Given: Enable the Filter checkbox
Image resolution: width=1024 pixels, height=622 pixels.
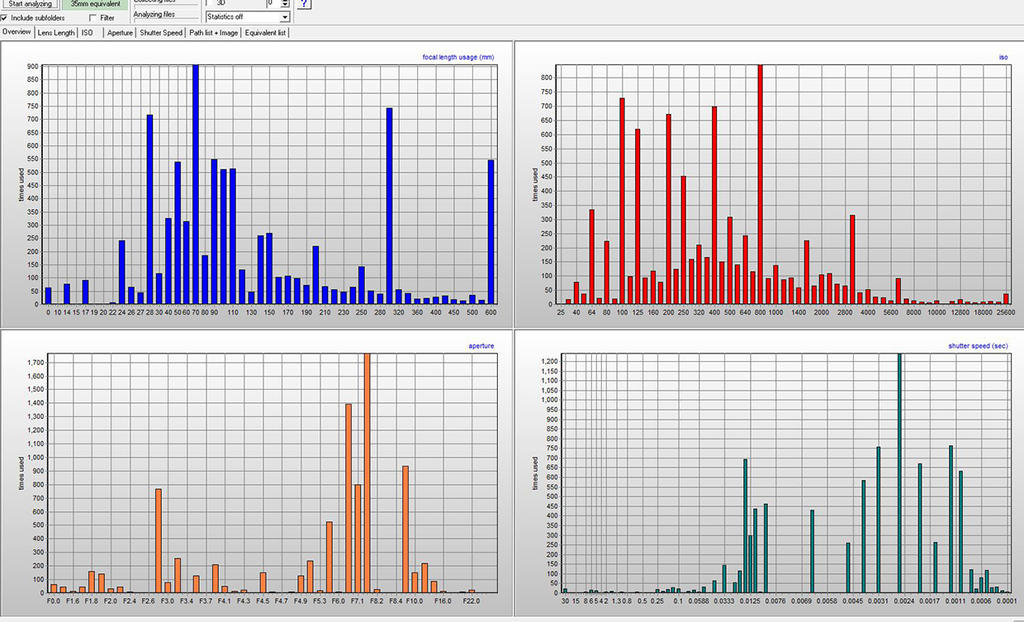Looking at the screenshot, I should point(94,18).
